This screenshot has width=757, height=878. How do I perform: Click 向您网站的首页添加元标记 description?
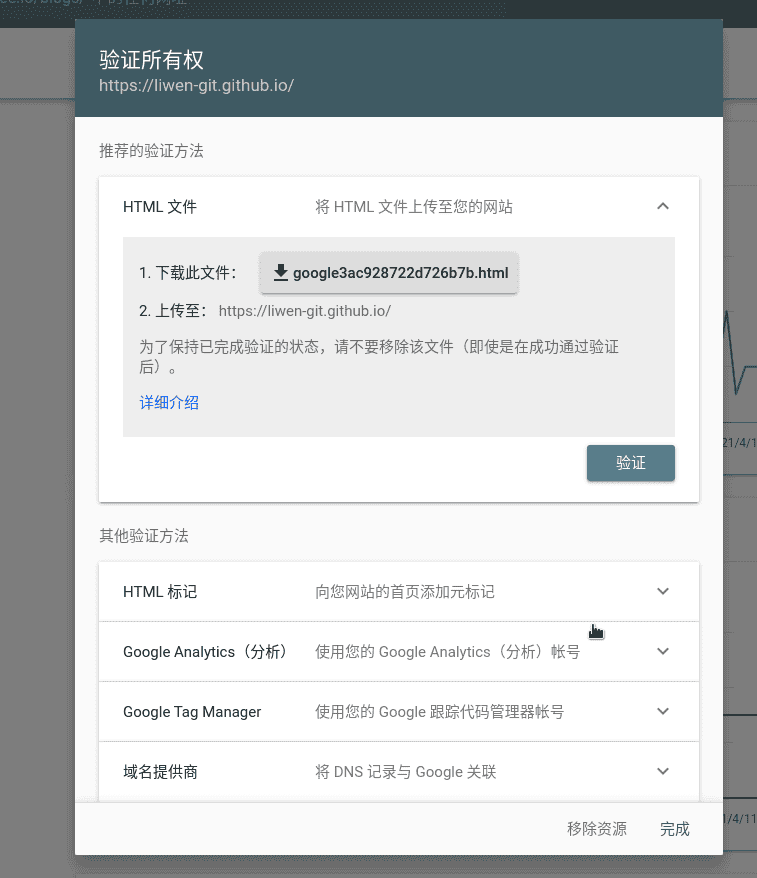point(405,592)
